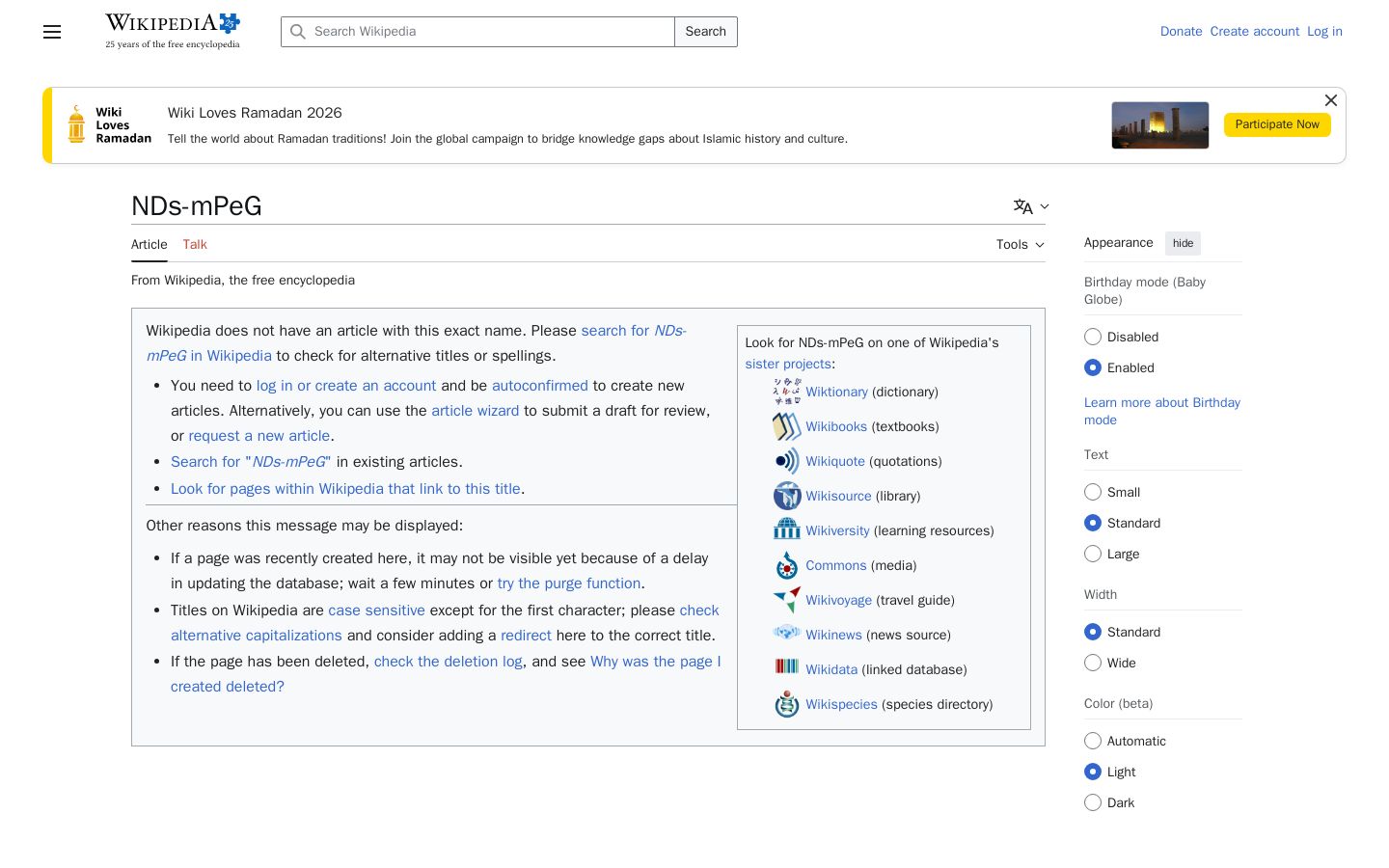This screenshot has height=868, width=1389.
Task: Open the Wikiquote link
Action: (835, 461)
